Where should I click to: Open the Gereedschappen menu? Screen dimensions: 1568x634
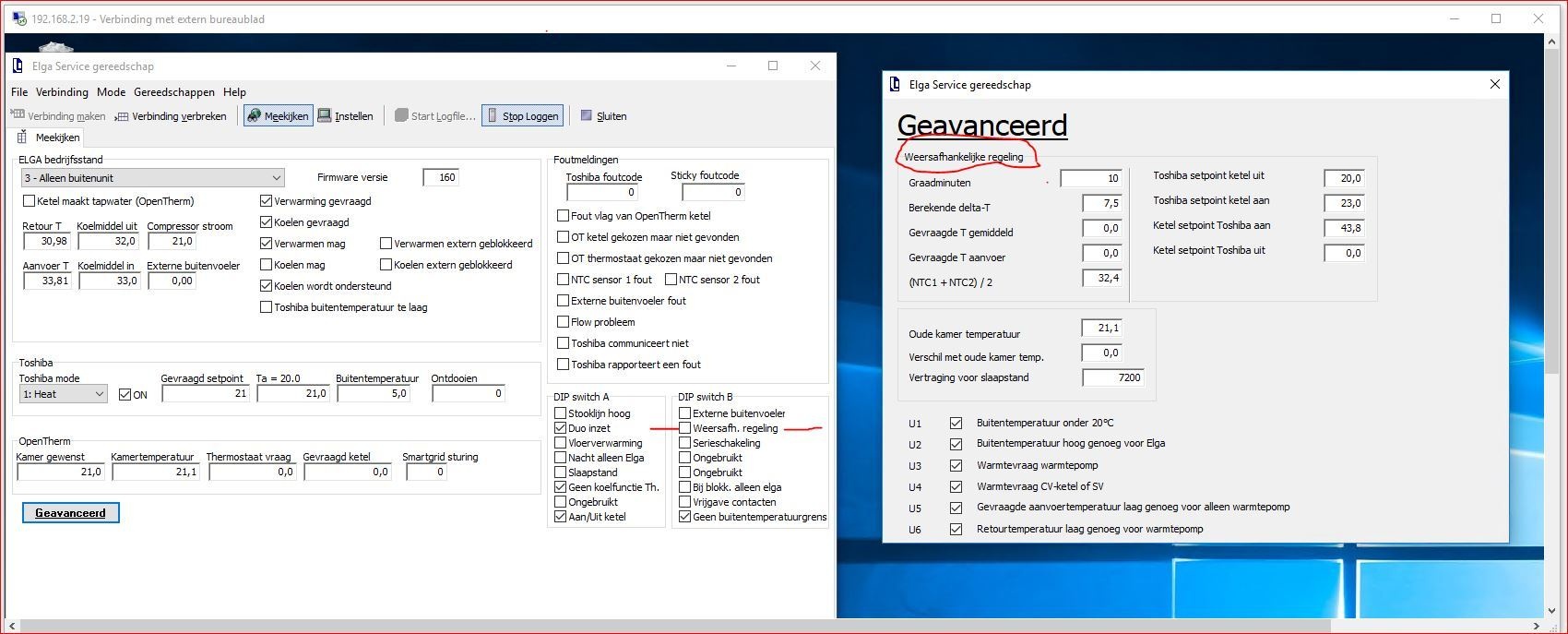pos(174,92)
